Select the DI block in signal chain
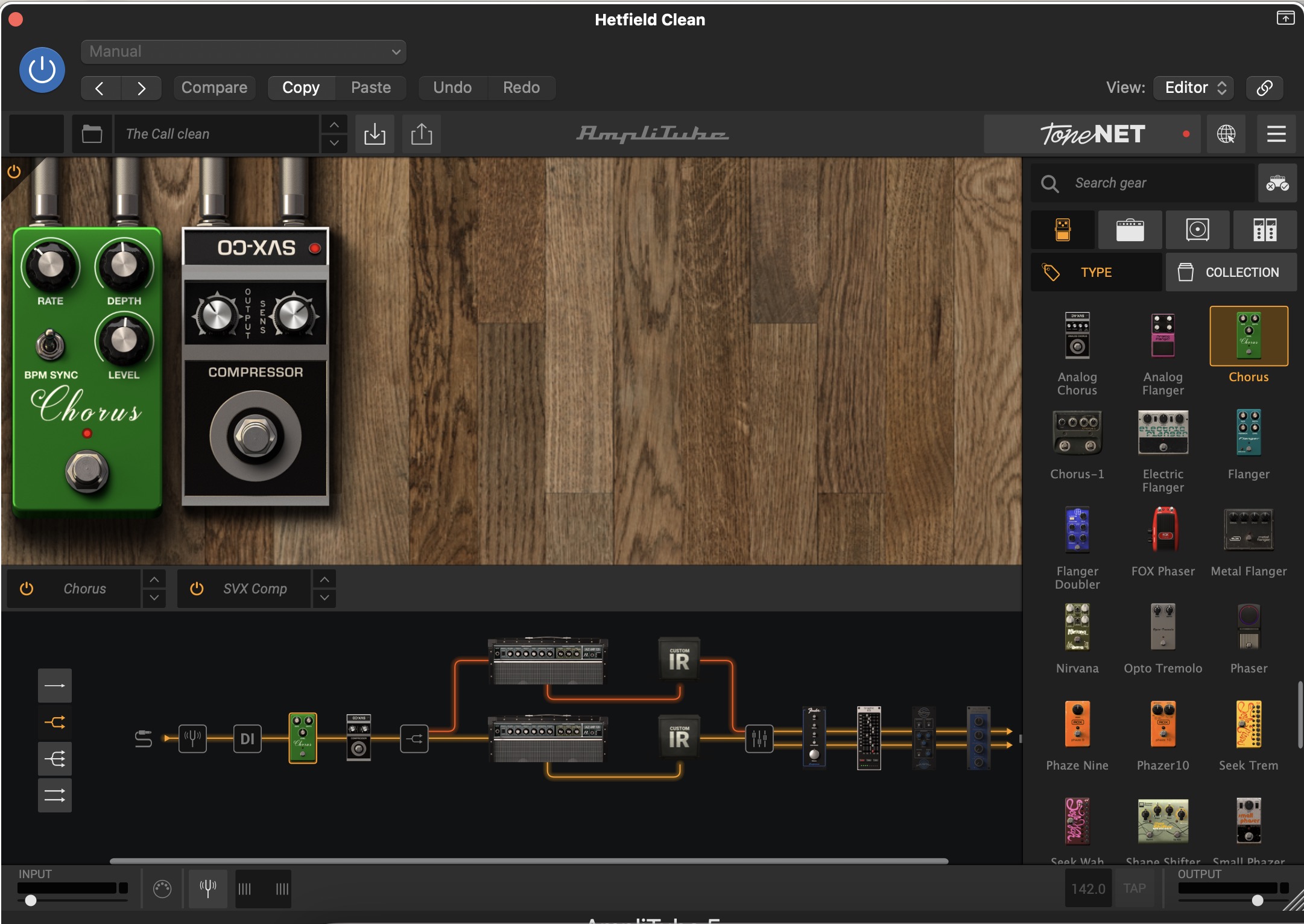The height and width of the screenshot is (924, 1304). point(247,739)
